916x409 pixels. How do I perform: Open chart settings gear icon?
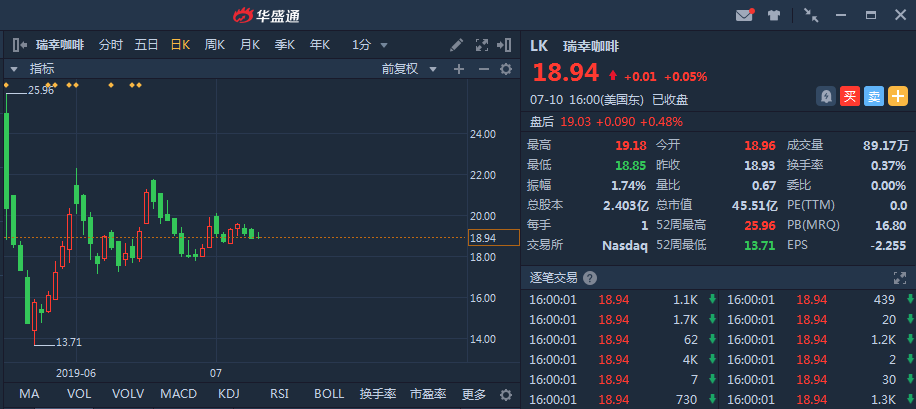506,70
